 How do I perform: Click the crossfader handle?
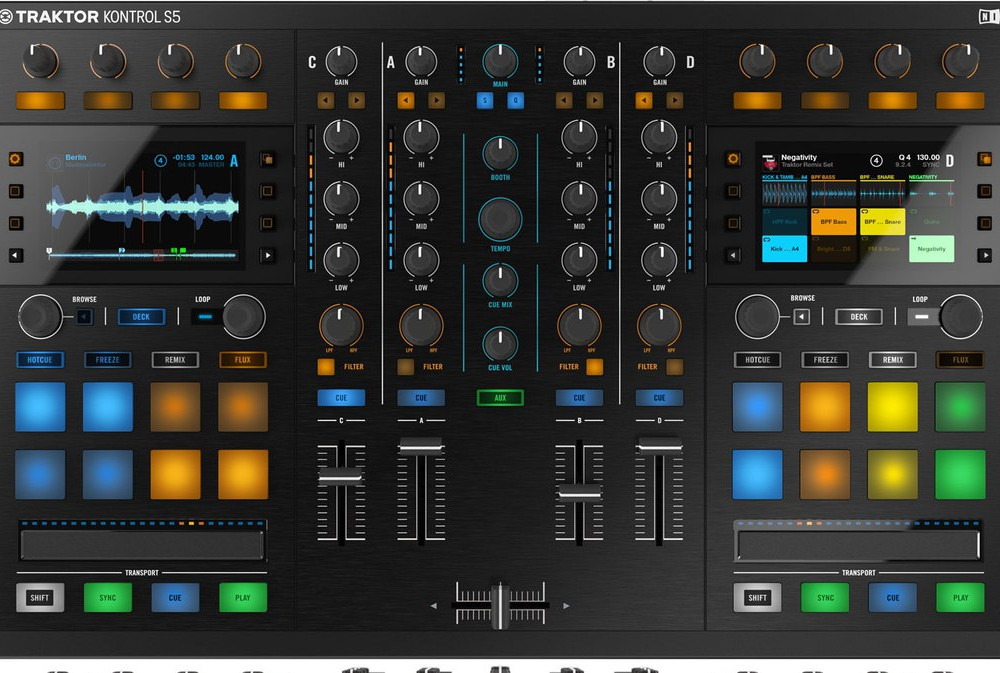[x=500, y=604]
